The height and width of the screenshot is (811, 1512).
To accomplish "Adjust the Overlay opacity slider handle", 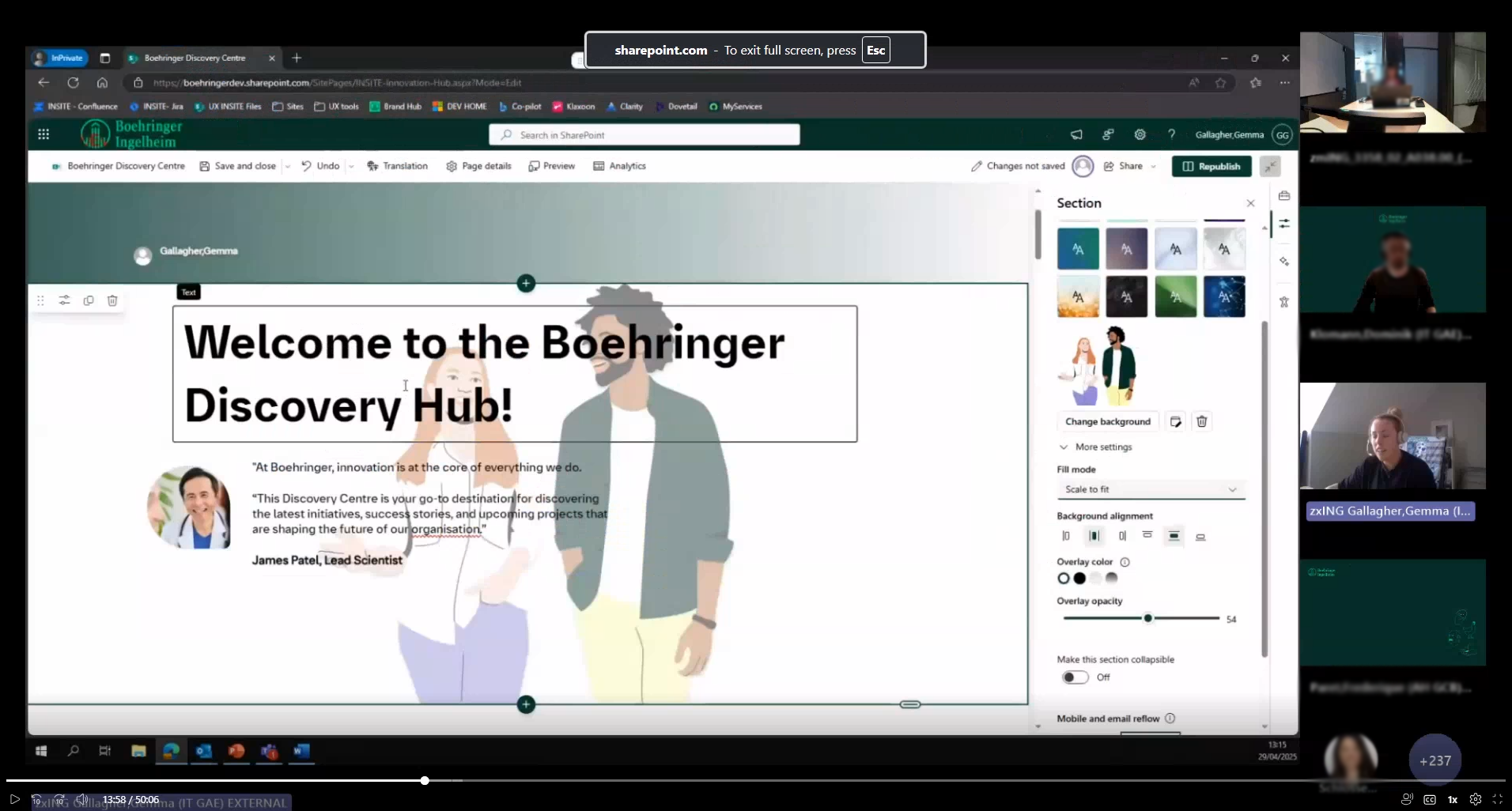I will pyautogui.click(x=1147, y=618).
